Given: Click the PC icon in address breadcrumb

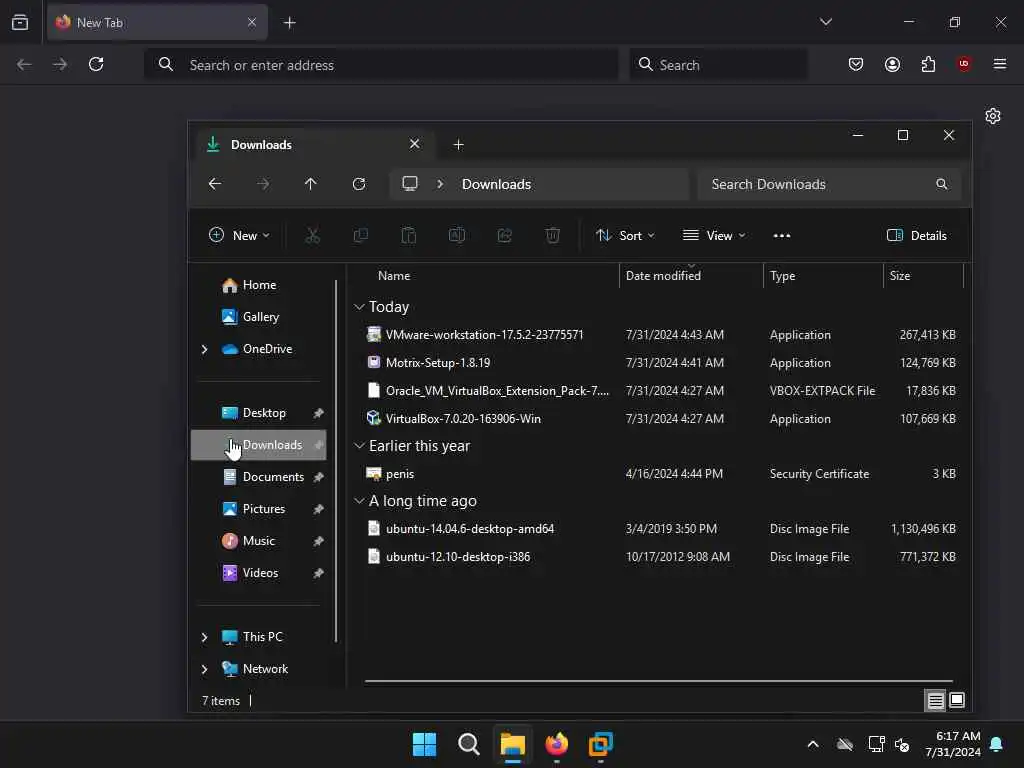Looking at the screenshot, I should coord(409,184).
